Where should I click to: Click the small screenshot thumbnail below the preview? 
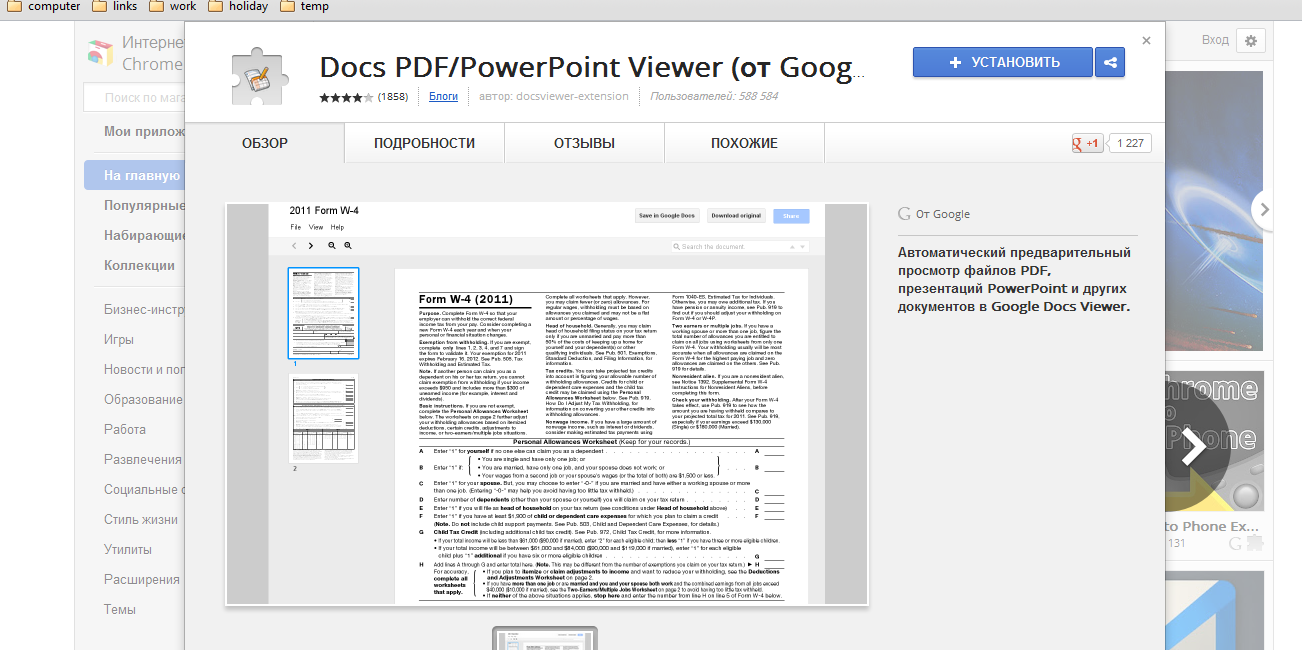coord(545,638)
